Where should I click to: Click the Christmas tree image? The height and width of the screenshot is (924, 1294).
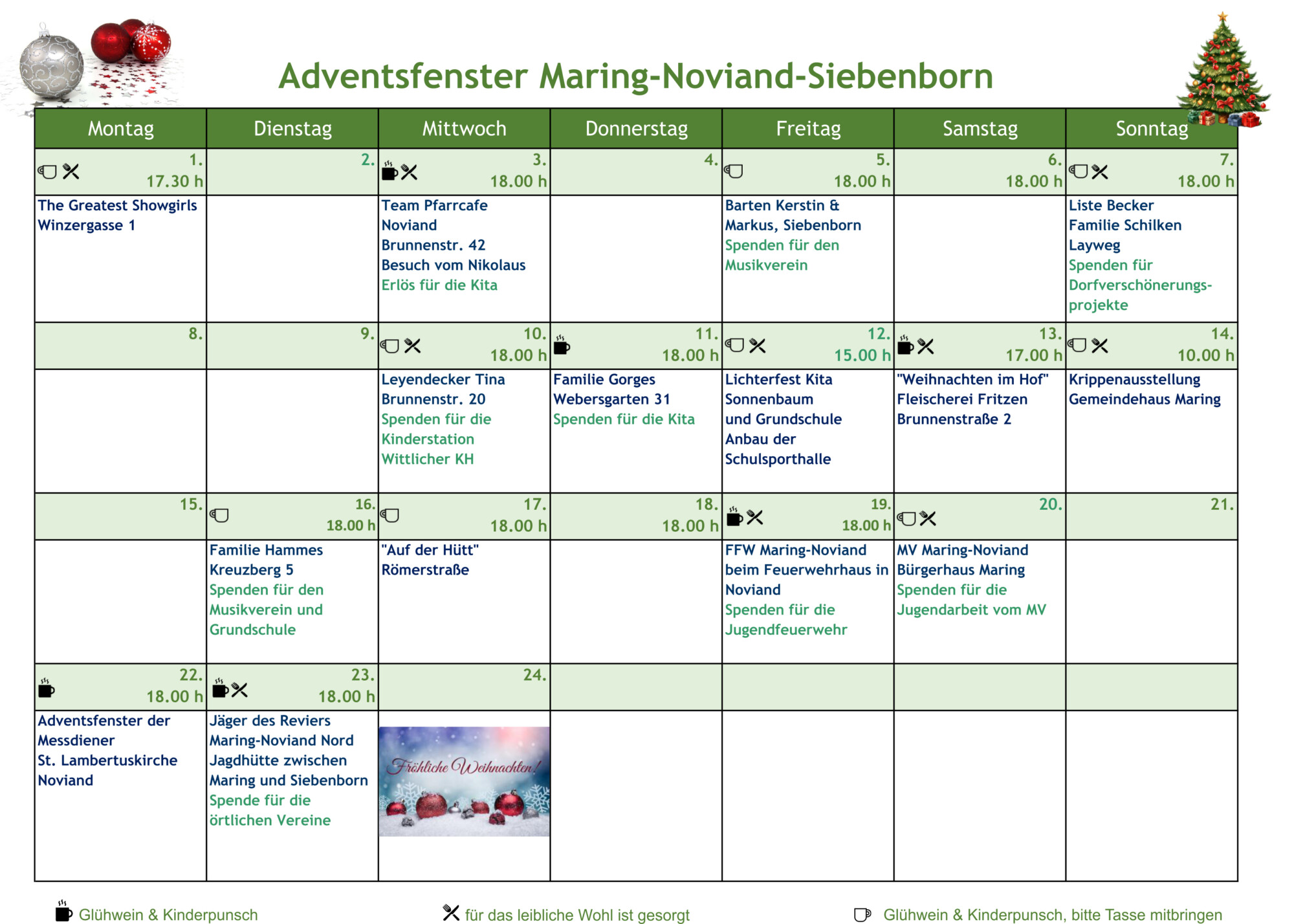pos(1223,71)
